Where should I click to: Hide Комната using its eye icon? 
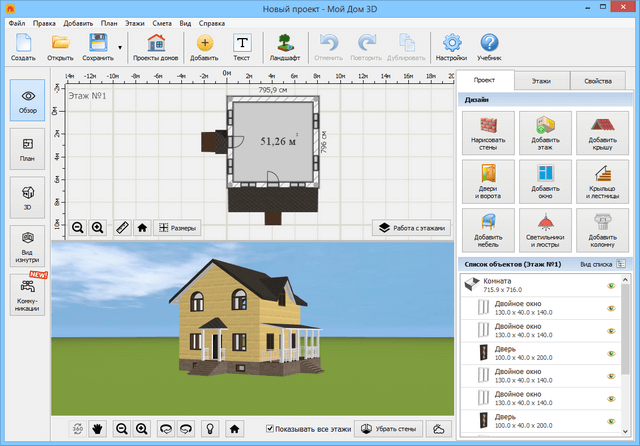(609, 286)
